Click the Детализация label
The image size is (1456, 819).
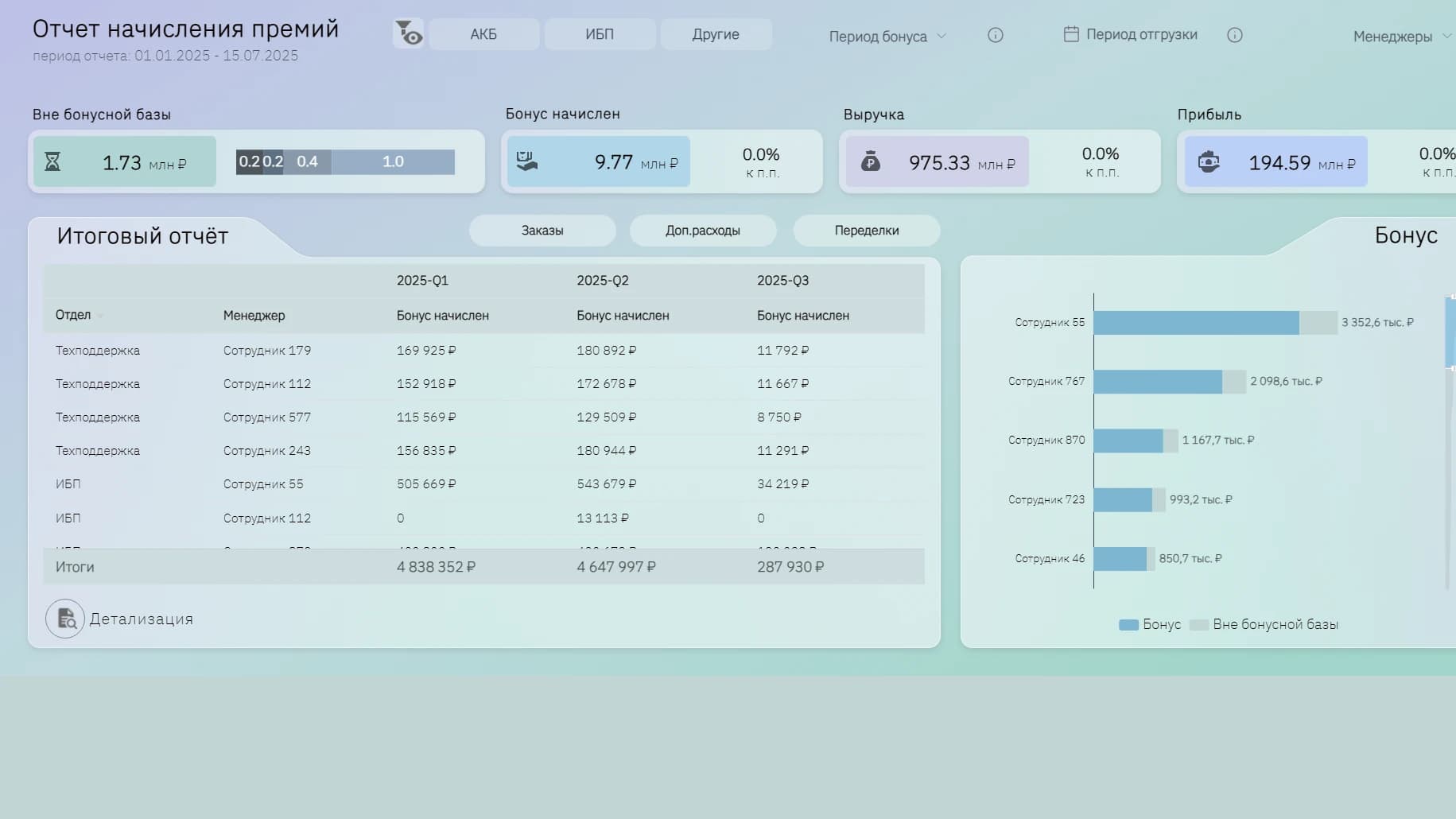click(x=142, y=619)
